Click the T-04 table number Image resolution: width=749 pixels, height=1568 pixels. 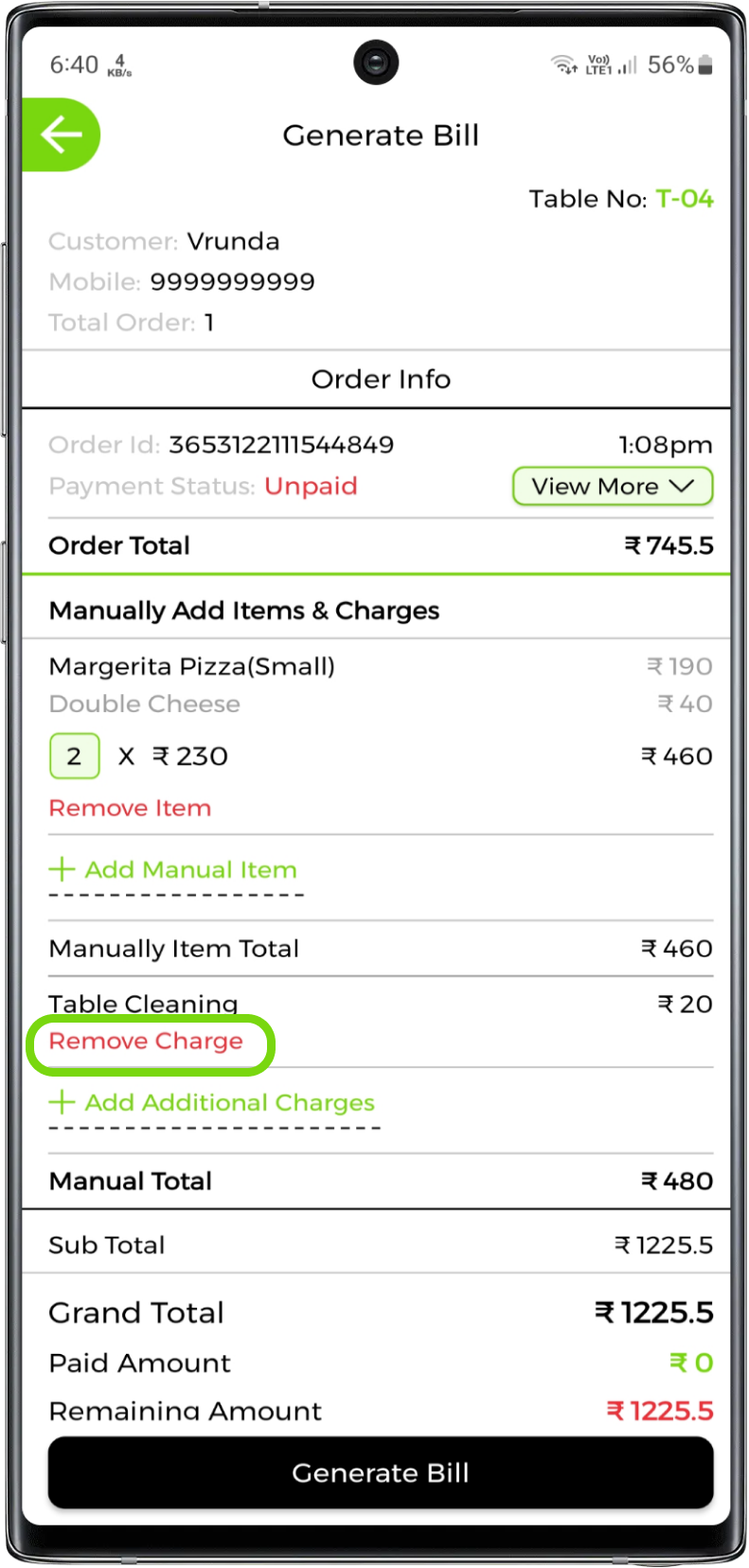click(685, 199)
